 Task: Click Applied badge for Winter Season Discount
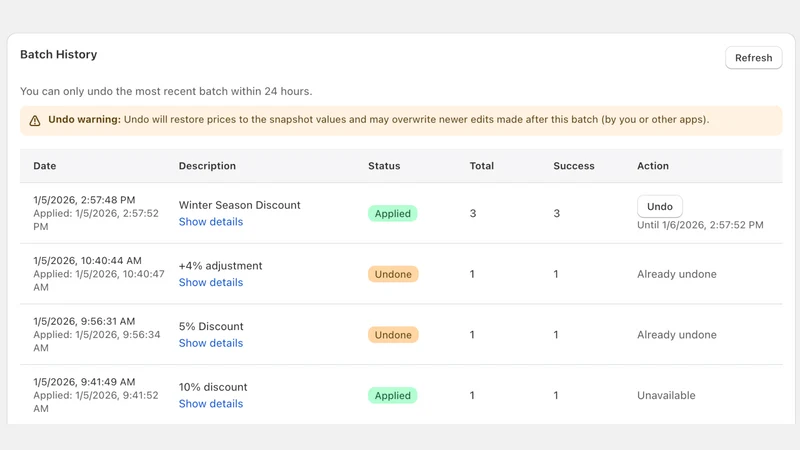(392, 213)
